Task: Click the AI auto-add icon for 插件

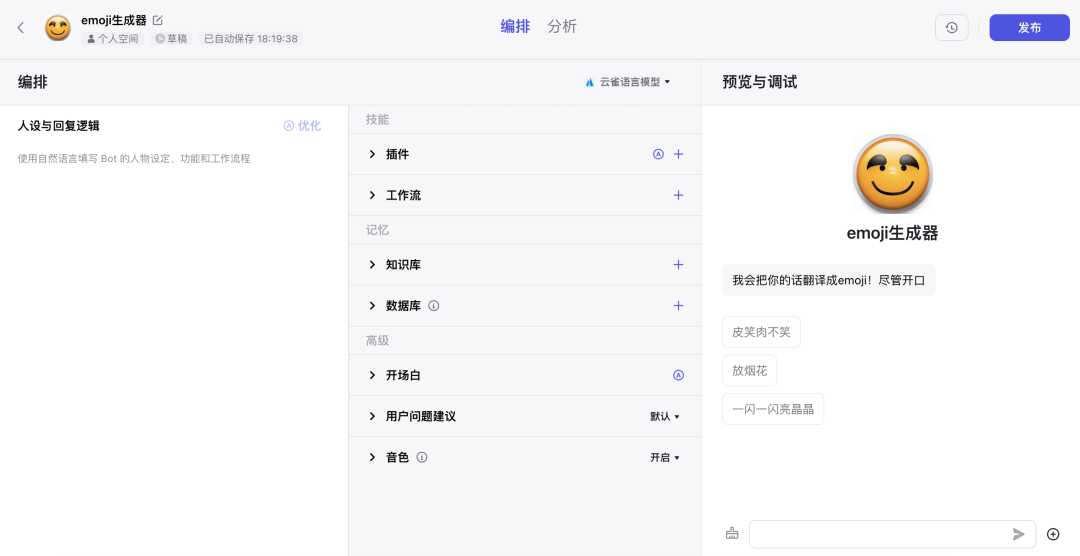Action: point(658,154)
